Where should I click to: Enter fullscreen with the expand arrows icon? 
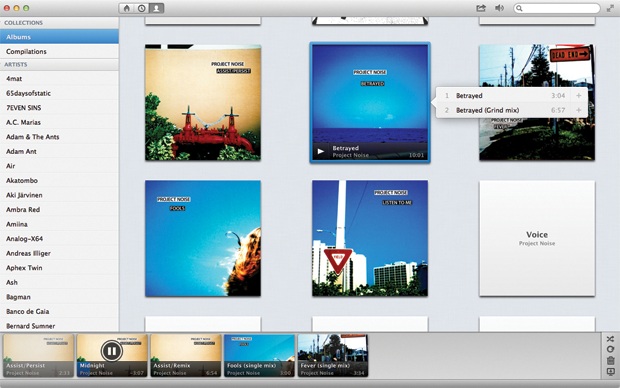[x=610, y=8]
